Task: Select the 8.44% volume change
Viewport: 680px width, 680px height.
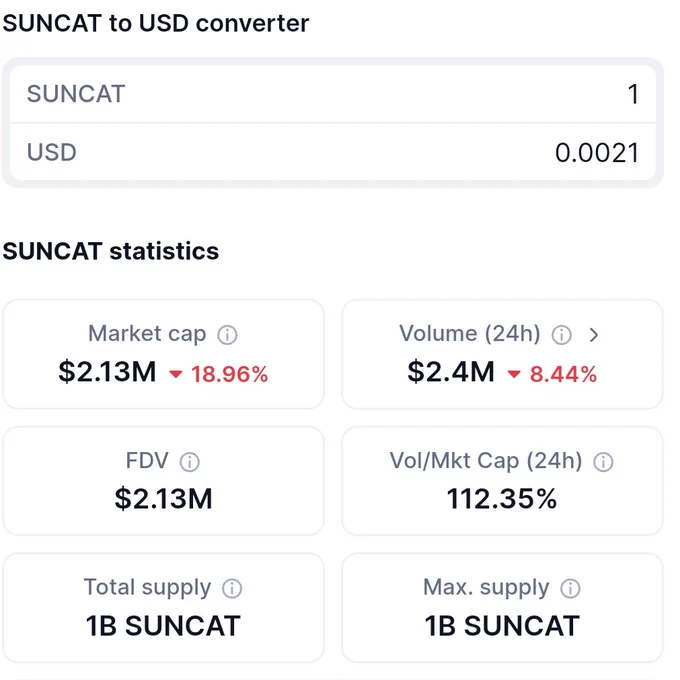Action: pos(563,374)
